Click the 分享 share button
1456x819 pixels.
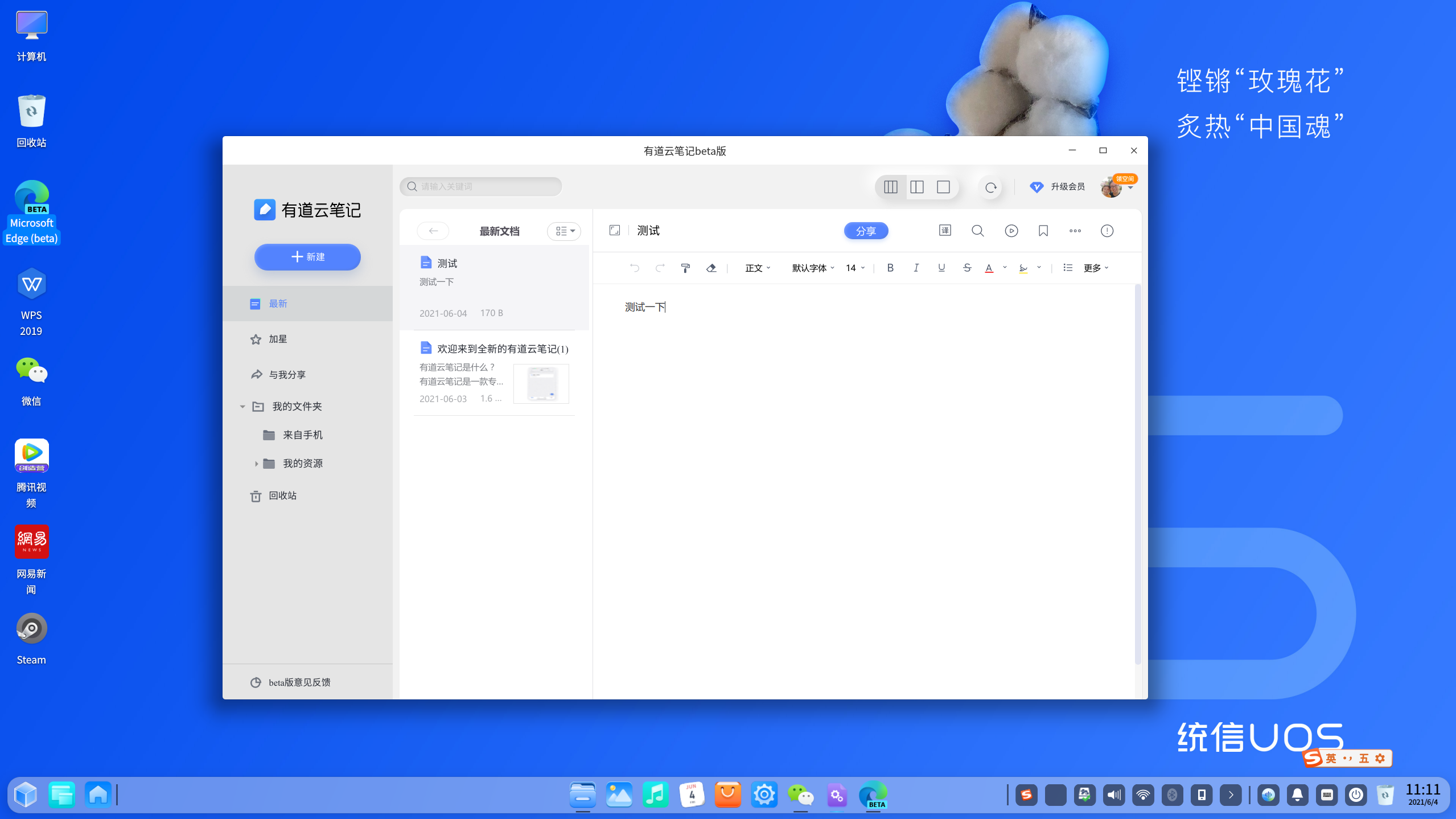[x=866, y=231]
